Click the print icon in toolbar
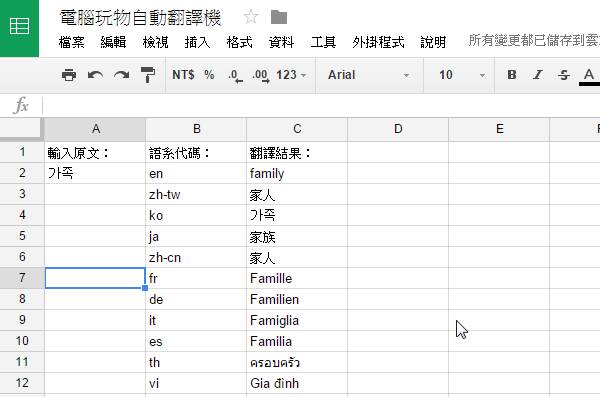This screenshot has width=600, height=397. [69, 75]
